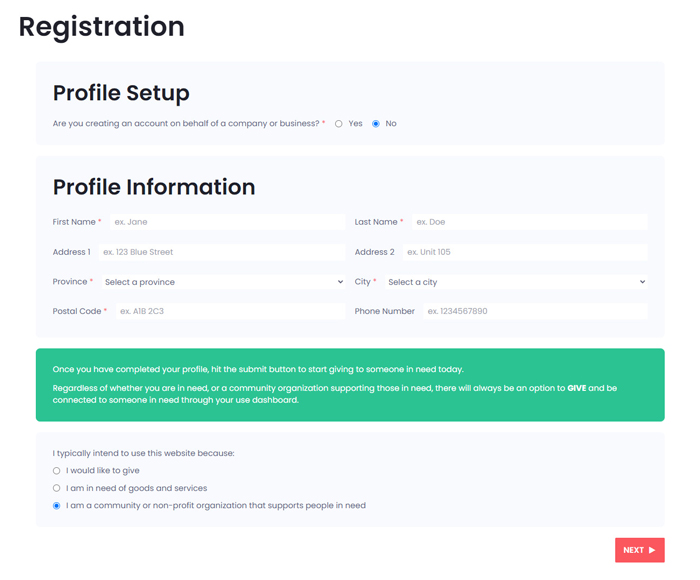Select "I am in need of goods" option
The width and height of the screenshot is (700, 580).
click(56, 488)
